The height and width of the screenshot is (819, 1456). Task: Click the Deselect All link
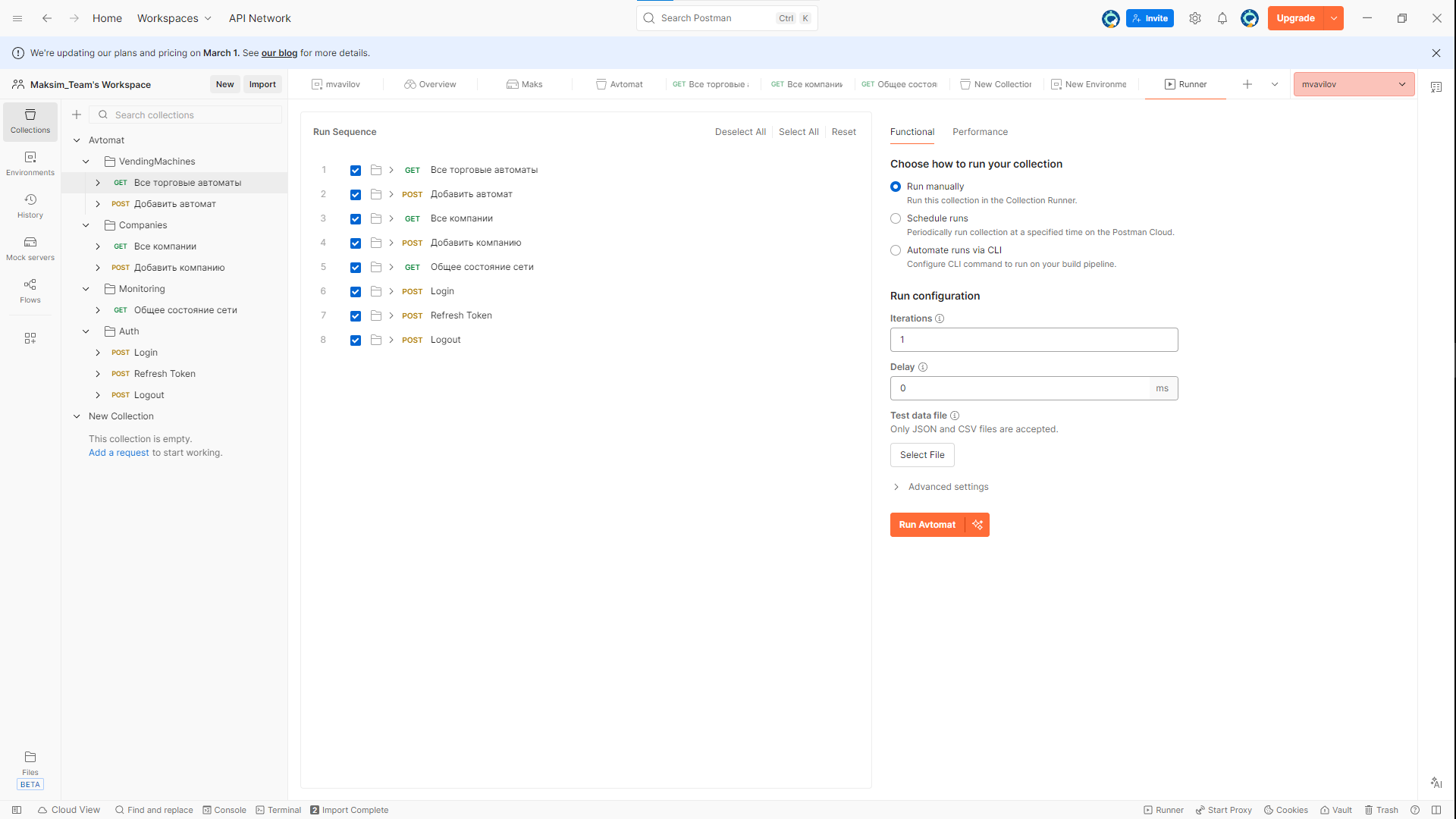coord(740,132)
